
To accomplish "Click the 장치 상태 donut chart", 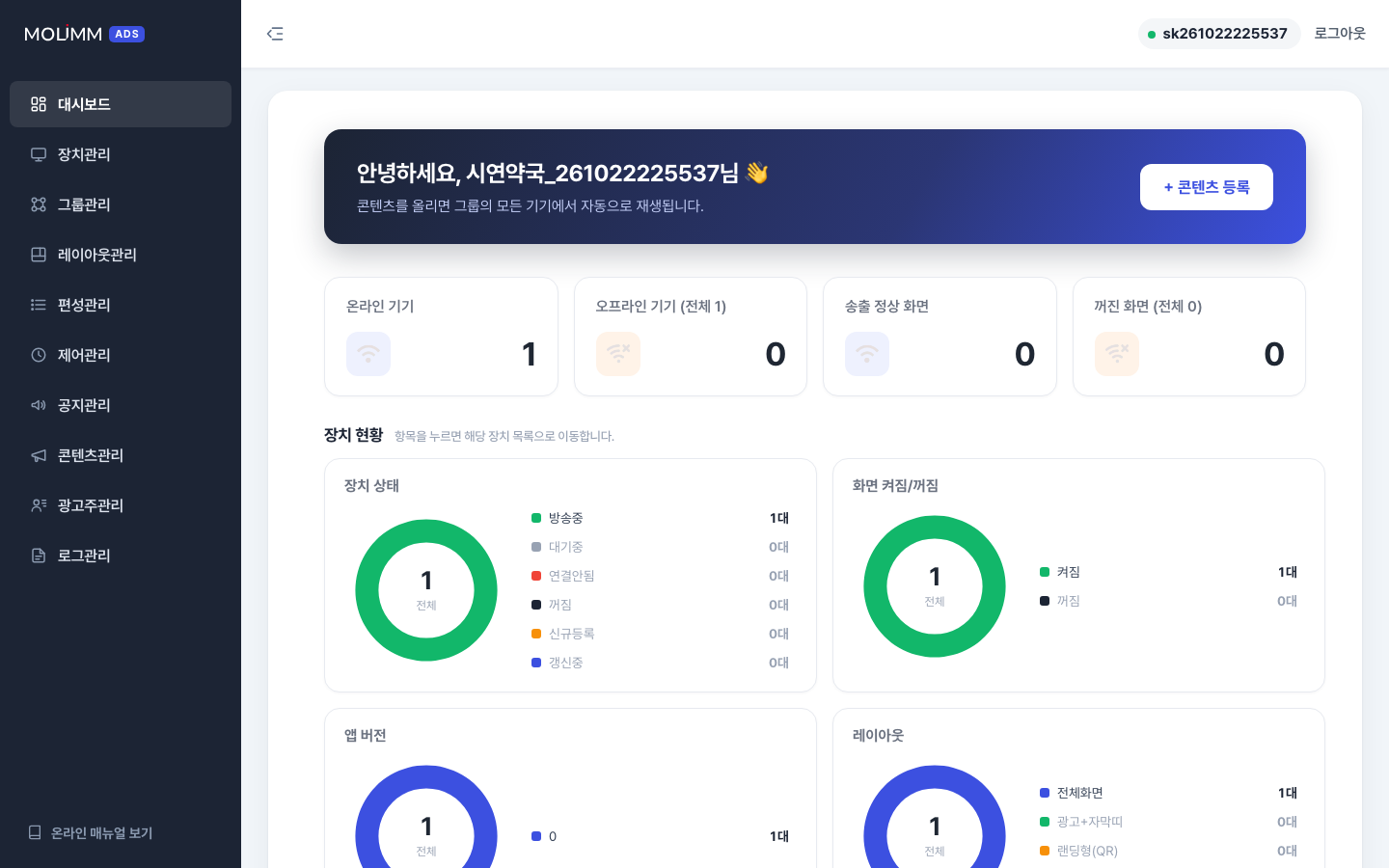I will [x=426, y=590].
